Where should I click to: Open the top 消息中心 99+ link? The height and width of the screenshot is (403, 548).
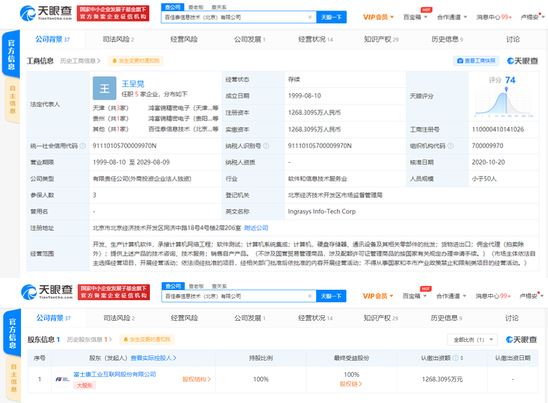(494, 17)
